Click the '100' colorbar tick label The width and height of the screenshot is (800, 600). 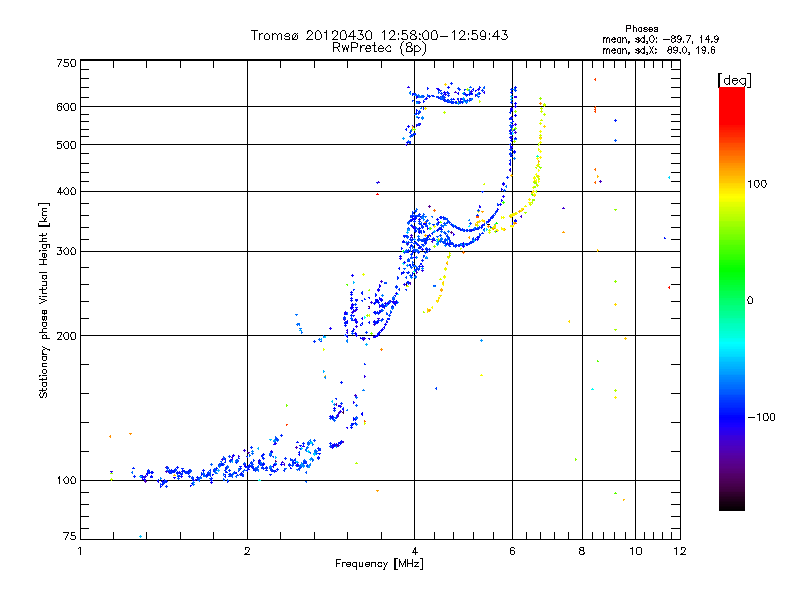pyautogui.click(x=757, y=184)
